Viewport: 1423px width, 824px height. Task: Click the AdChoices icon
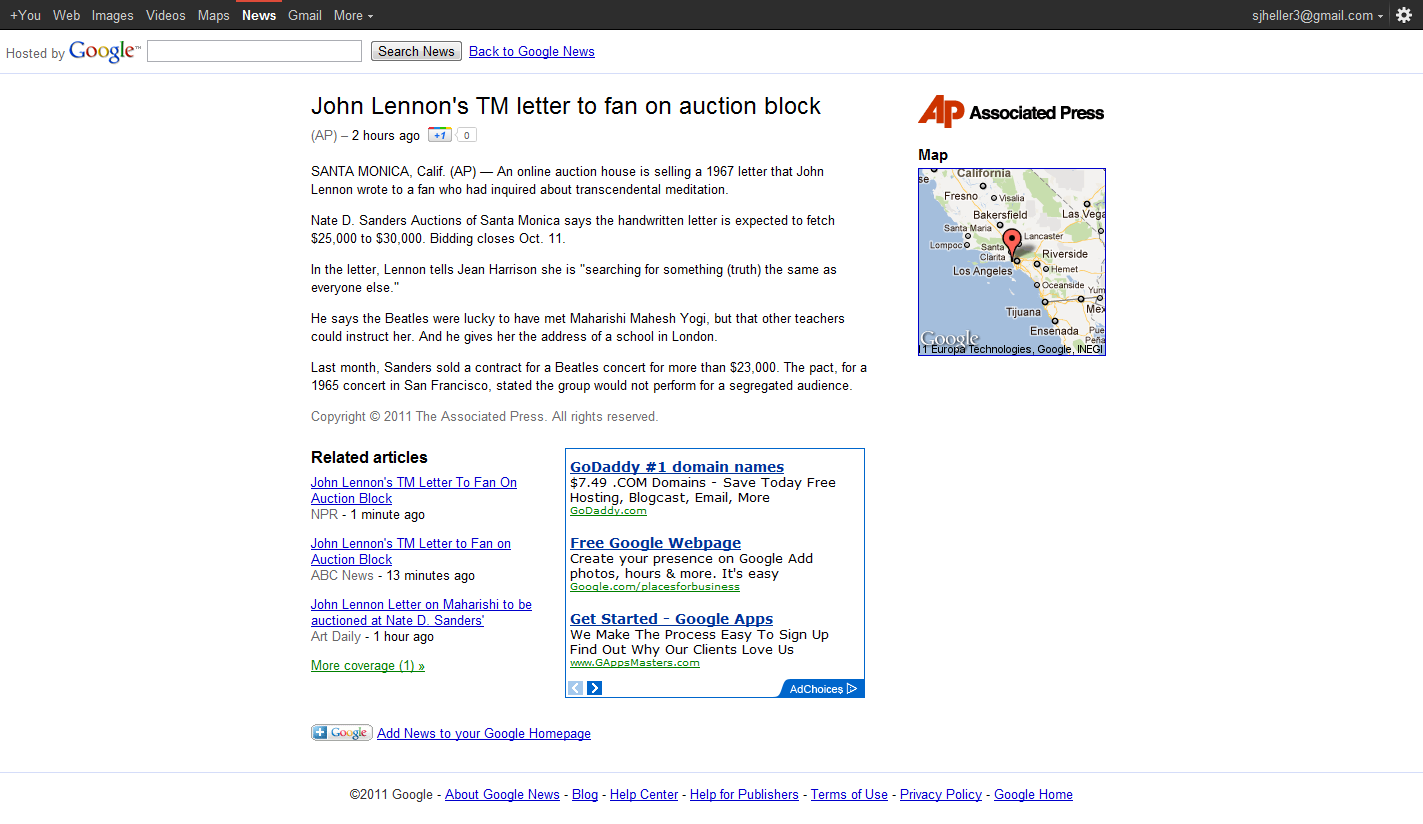[852, 689]
